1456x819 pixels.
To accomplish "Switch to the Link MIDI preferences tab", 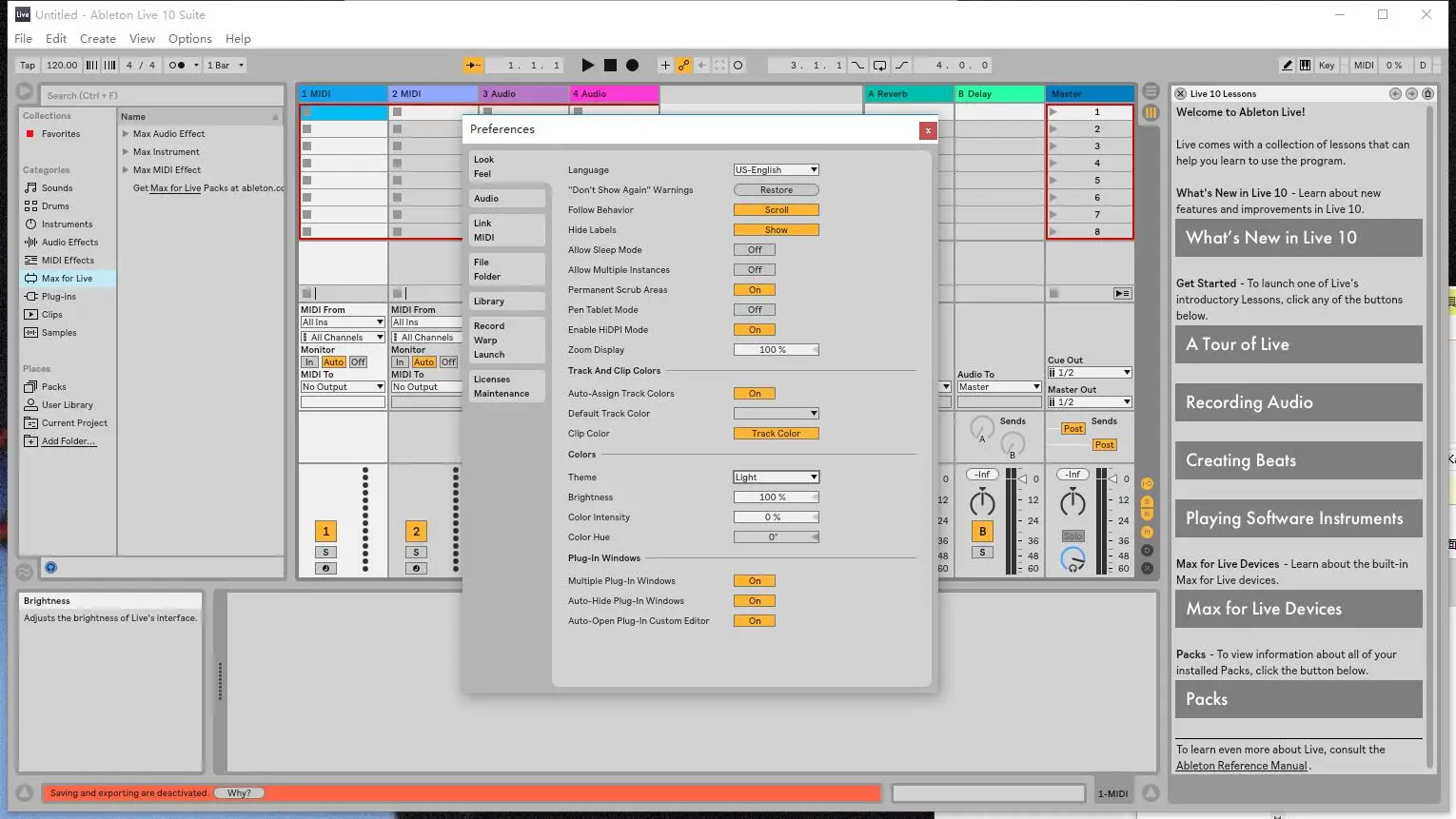I will pyautogui.click(x=507, y=230).
